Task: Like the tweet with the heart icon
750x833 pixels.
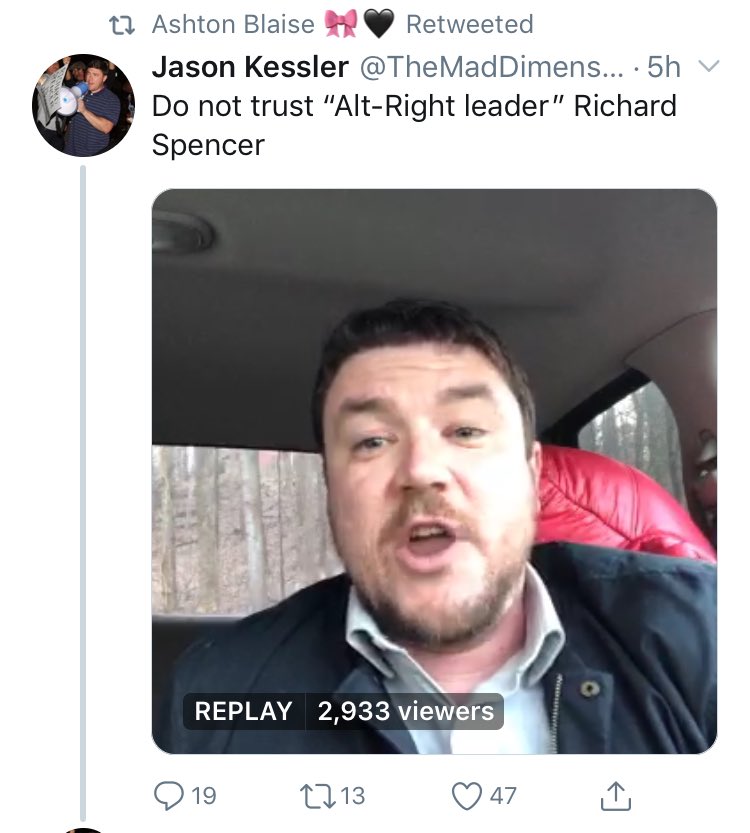Action: 467,796
